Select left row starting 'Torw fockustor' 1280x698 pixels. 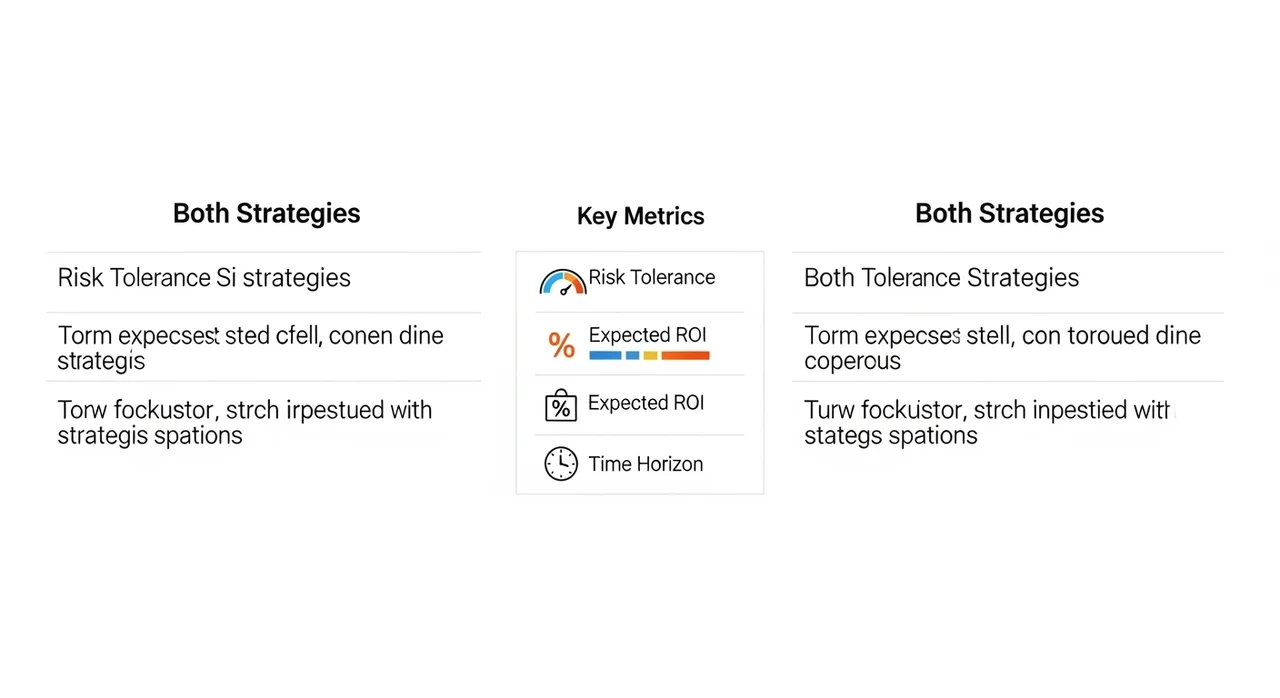(x=264, y=422)
